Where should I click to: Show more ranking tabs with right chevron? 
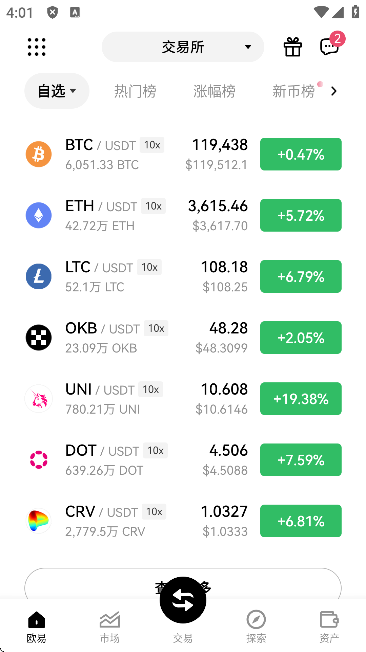pos(334,91)
